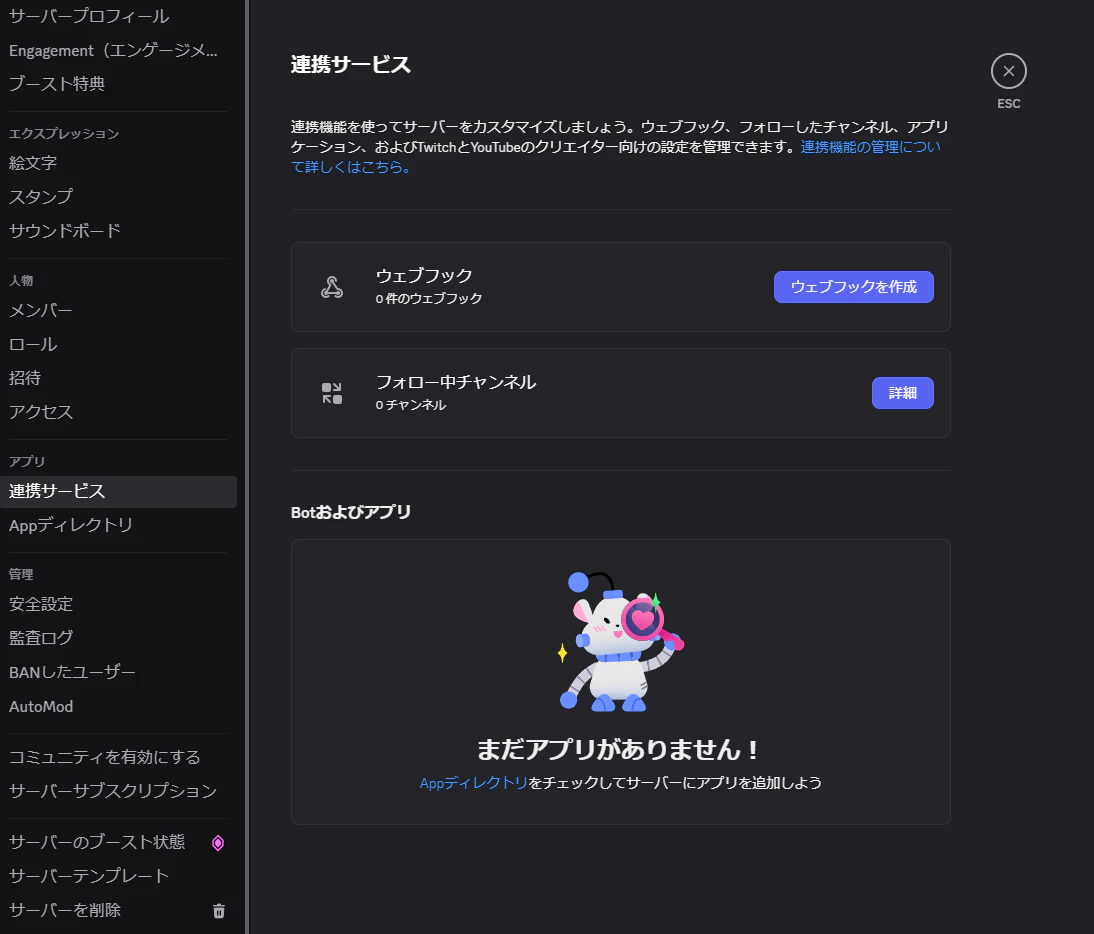Click the Botおよびアプリ section heading
The width and height of the screenshot is (1094, 934).
tap(351, 512)
